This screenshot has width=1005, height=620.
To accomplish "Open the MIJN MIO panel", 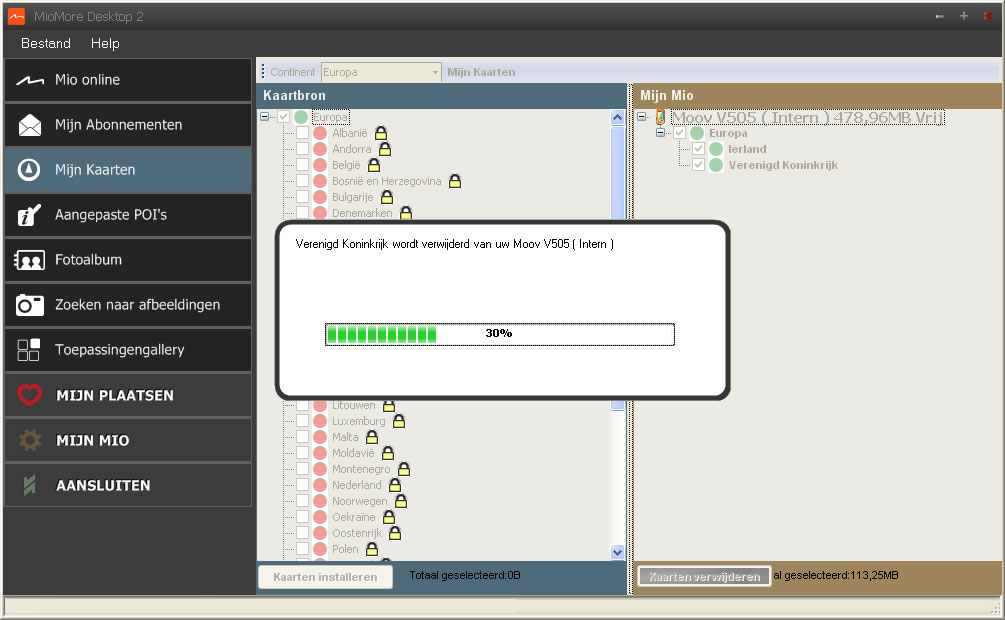I will pyautogui.click(x=128, y=440).
